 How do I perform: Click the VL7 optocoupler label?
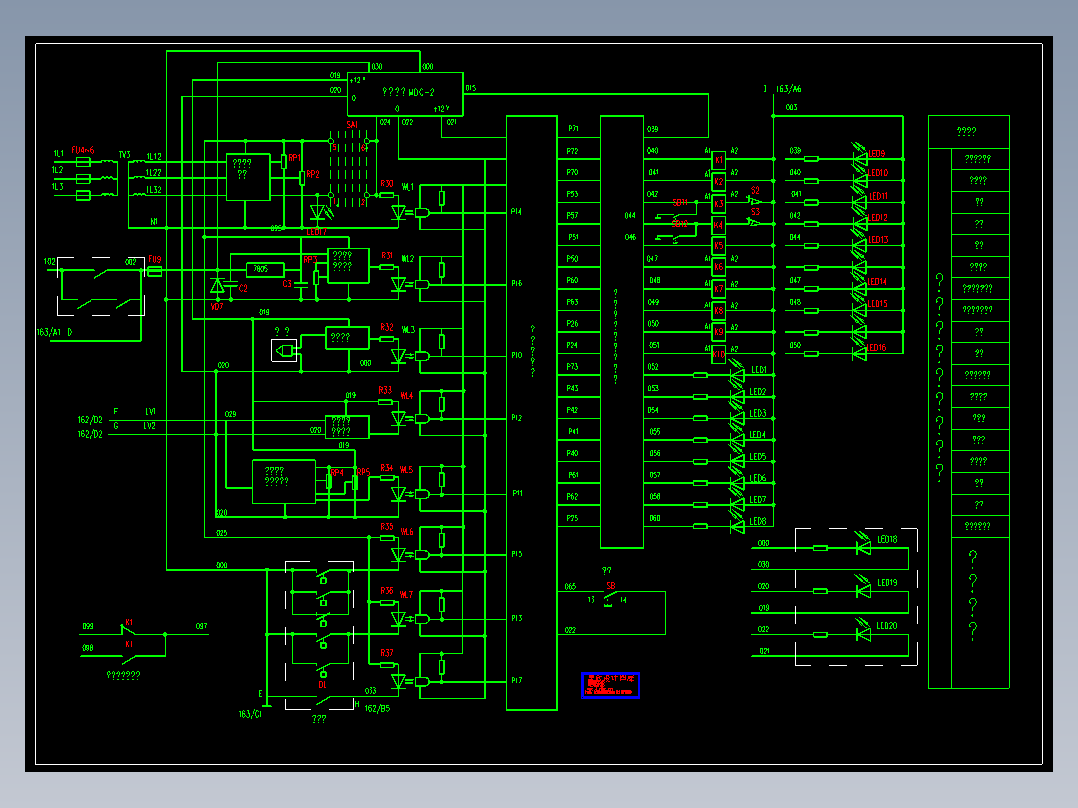[x=406, y=595]
